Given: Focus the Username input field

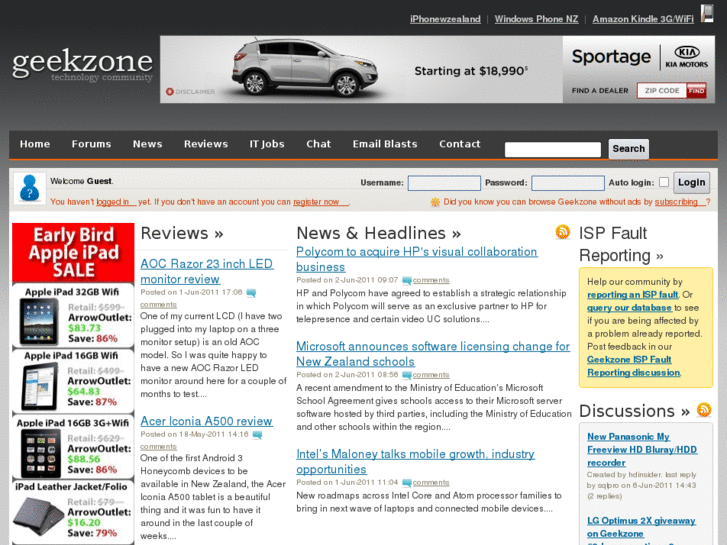Looking at the screenshot, I should pyautogui.click(x=444, y=183).
